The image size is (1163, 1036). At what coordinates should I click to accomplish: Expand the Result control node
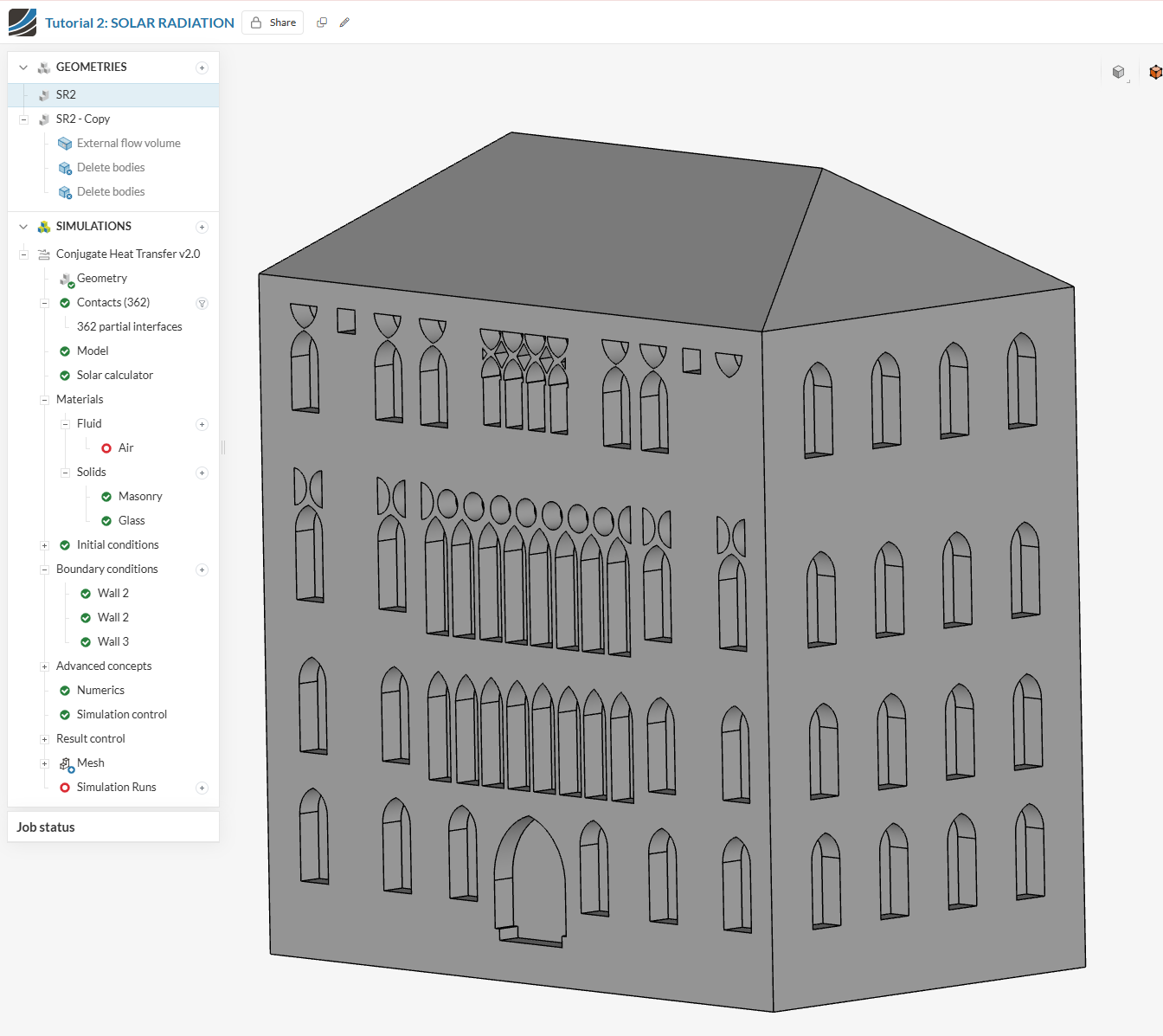click(x=44, y=739)
